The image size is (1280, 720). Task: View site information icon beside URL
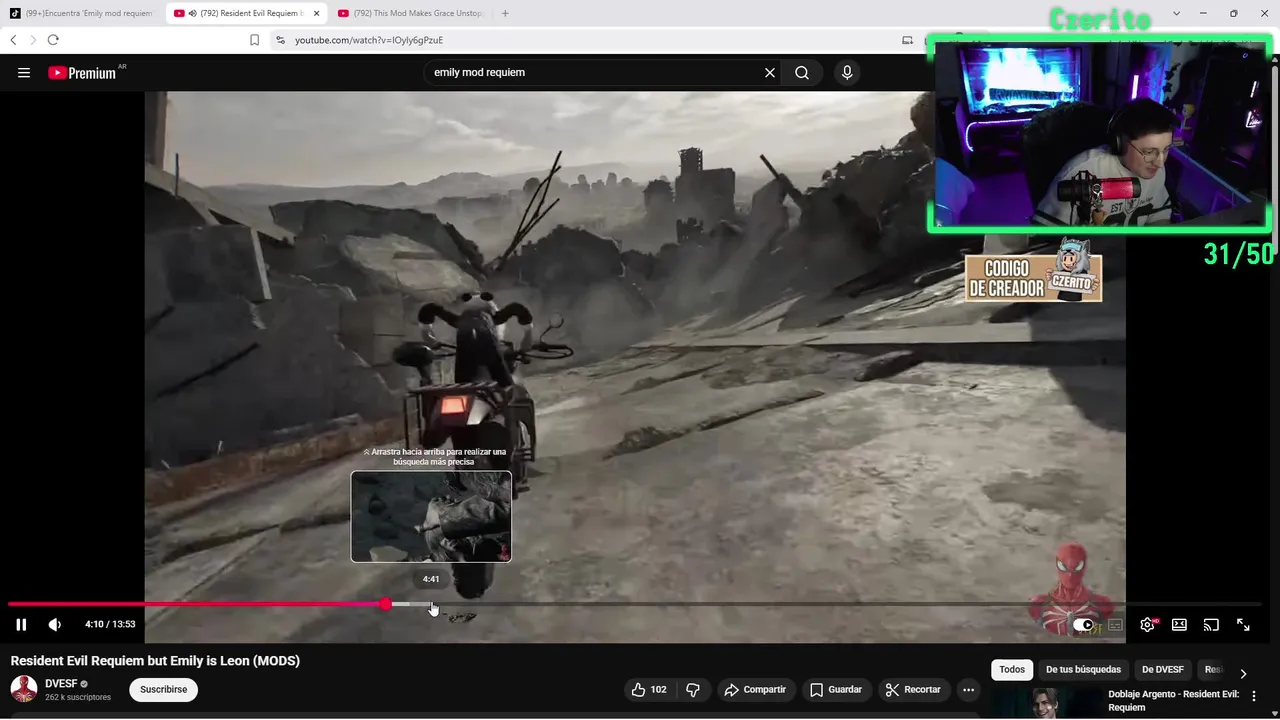(281, 40)
